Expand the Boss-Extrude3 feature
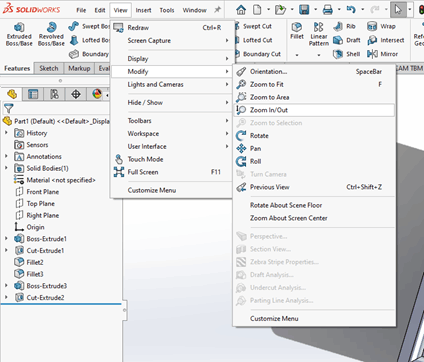The width and height of the screenshot is (424, 362). [x=6, y=285]
